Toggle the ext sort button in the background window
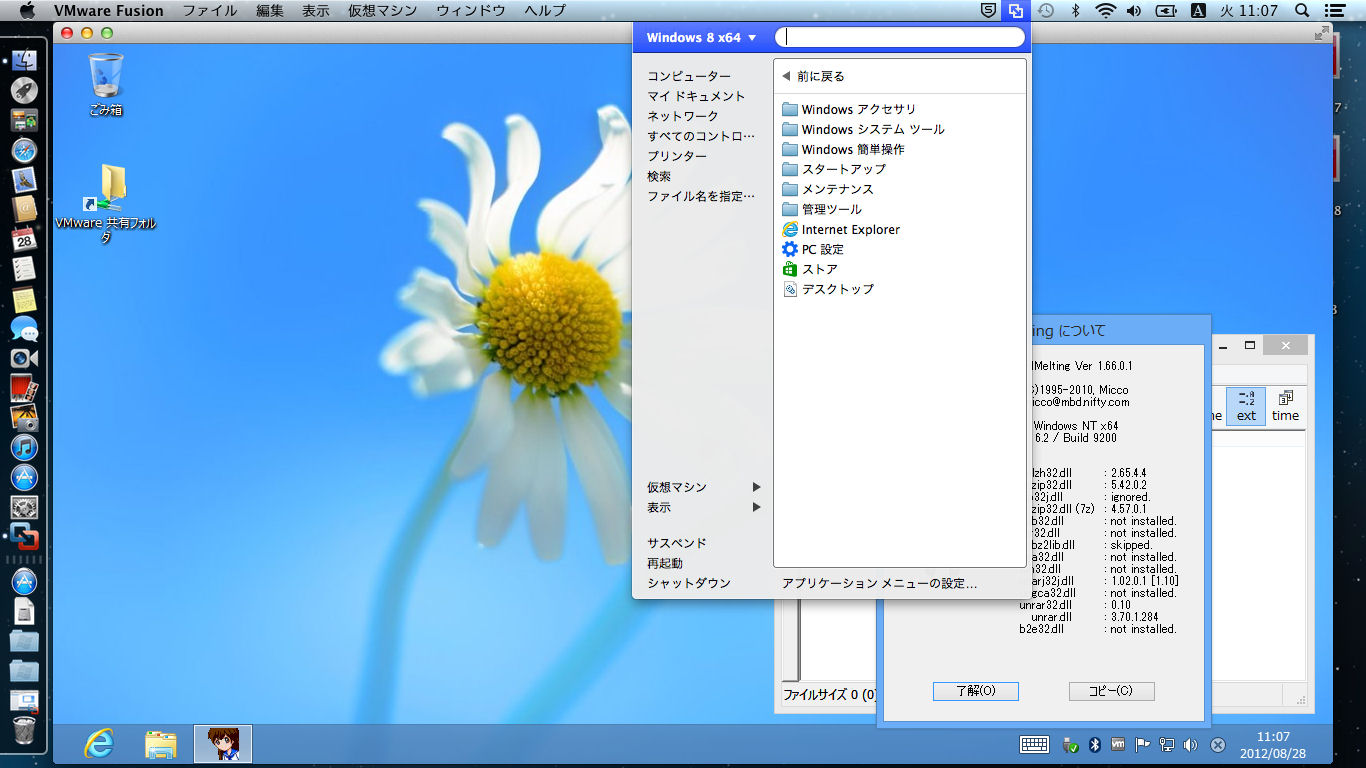Screen dimensions: 1366x768 coord(1246,407)
